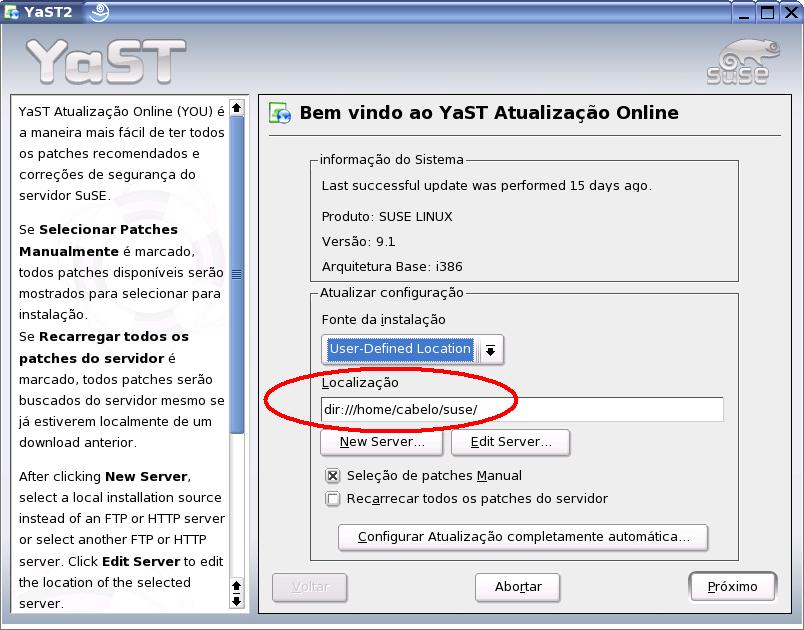Click the 'Atualizar configuração' group title
The width and height of the screenshot is (804, 630).
tap(392, 293)
